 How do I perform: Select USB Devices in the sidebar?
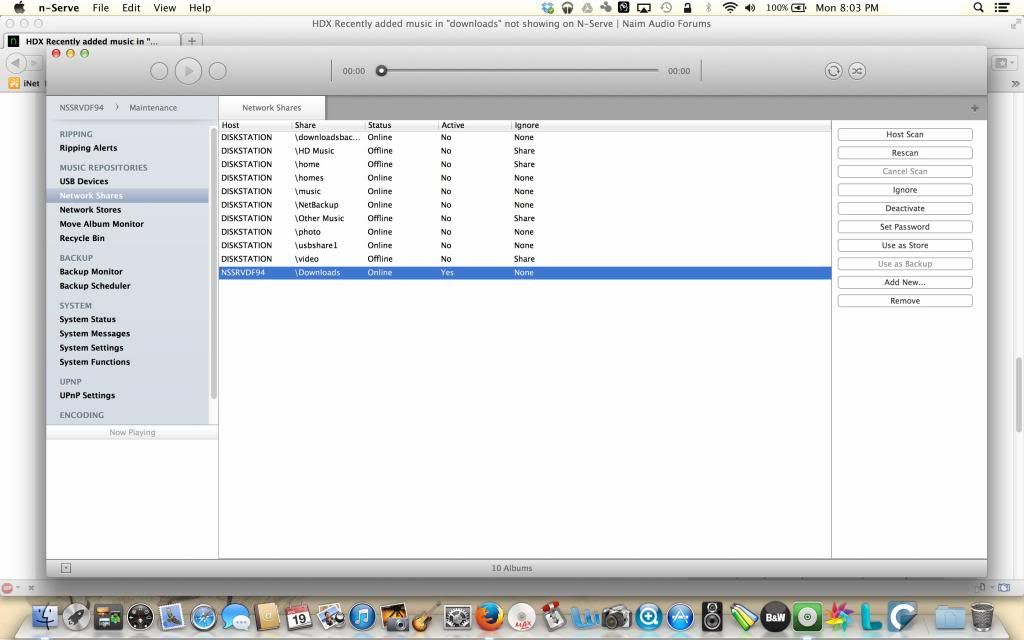click(84, 182)
